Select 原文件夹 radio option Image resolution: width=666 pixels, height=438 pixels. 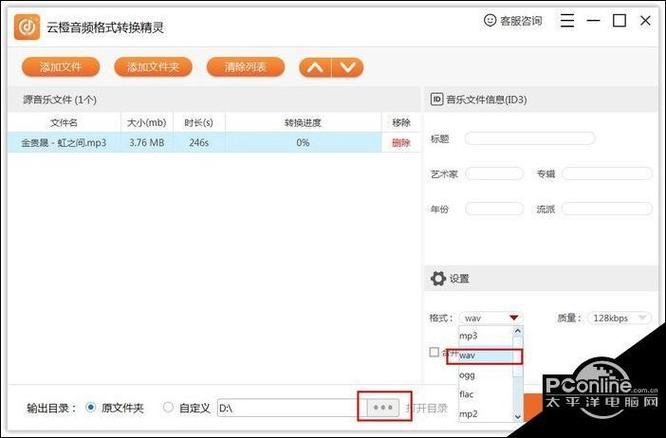point(90,408)
